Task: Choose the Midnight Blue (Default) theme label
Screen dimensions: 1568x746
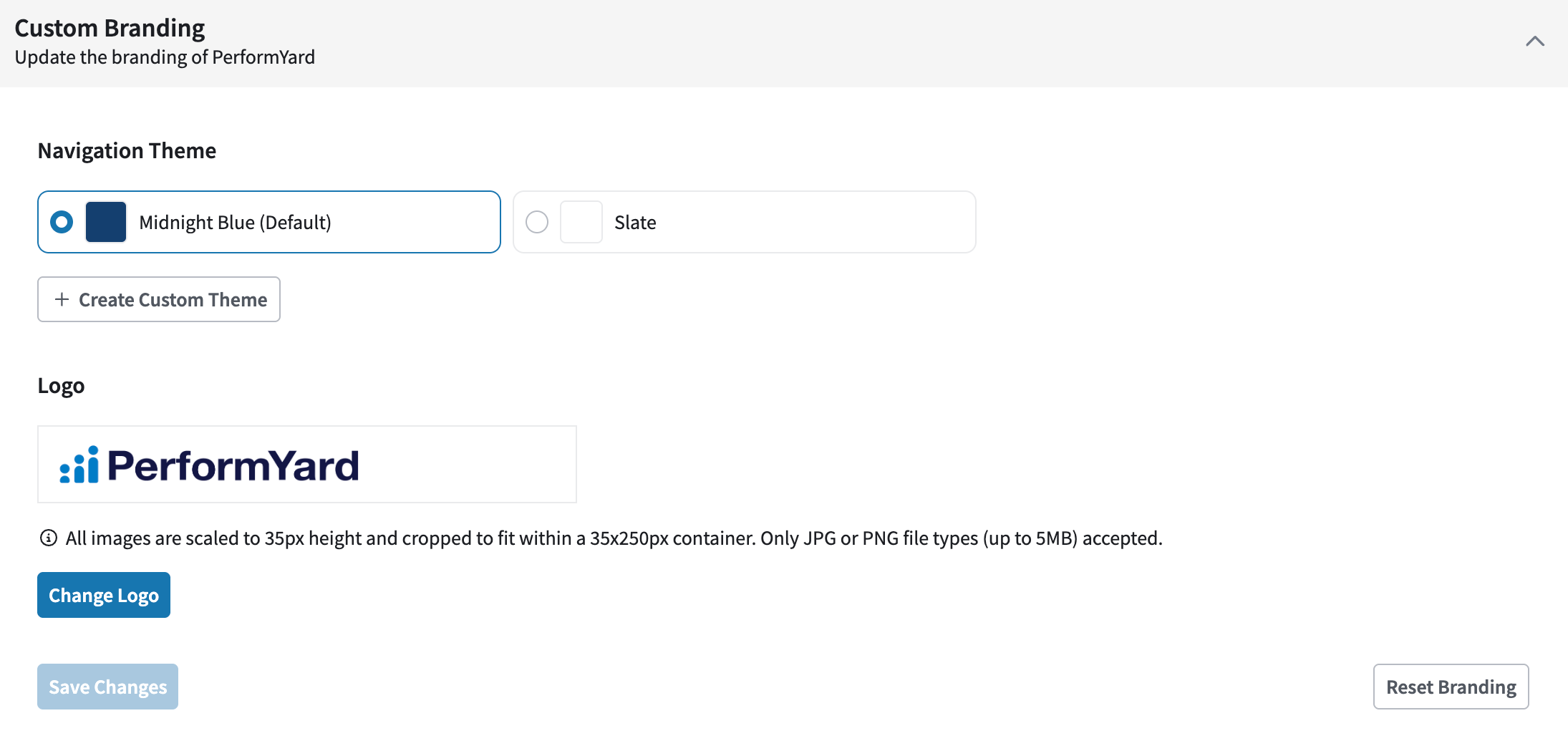Action: [236, 223]
